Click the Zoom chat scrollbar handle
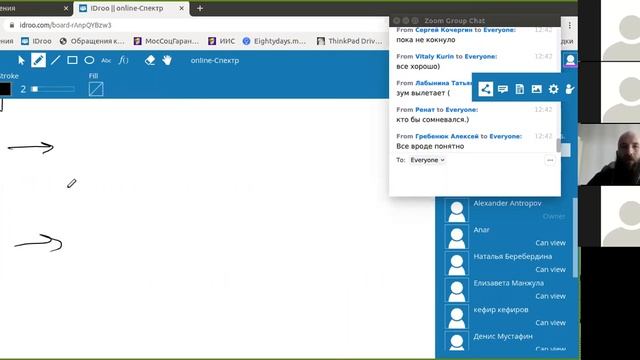 (x=558, y=145)
